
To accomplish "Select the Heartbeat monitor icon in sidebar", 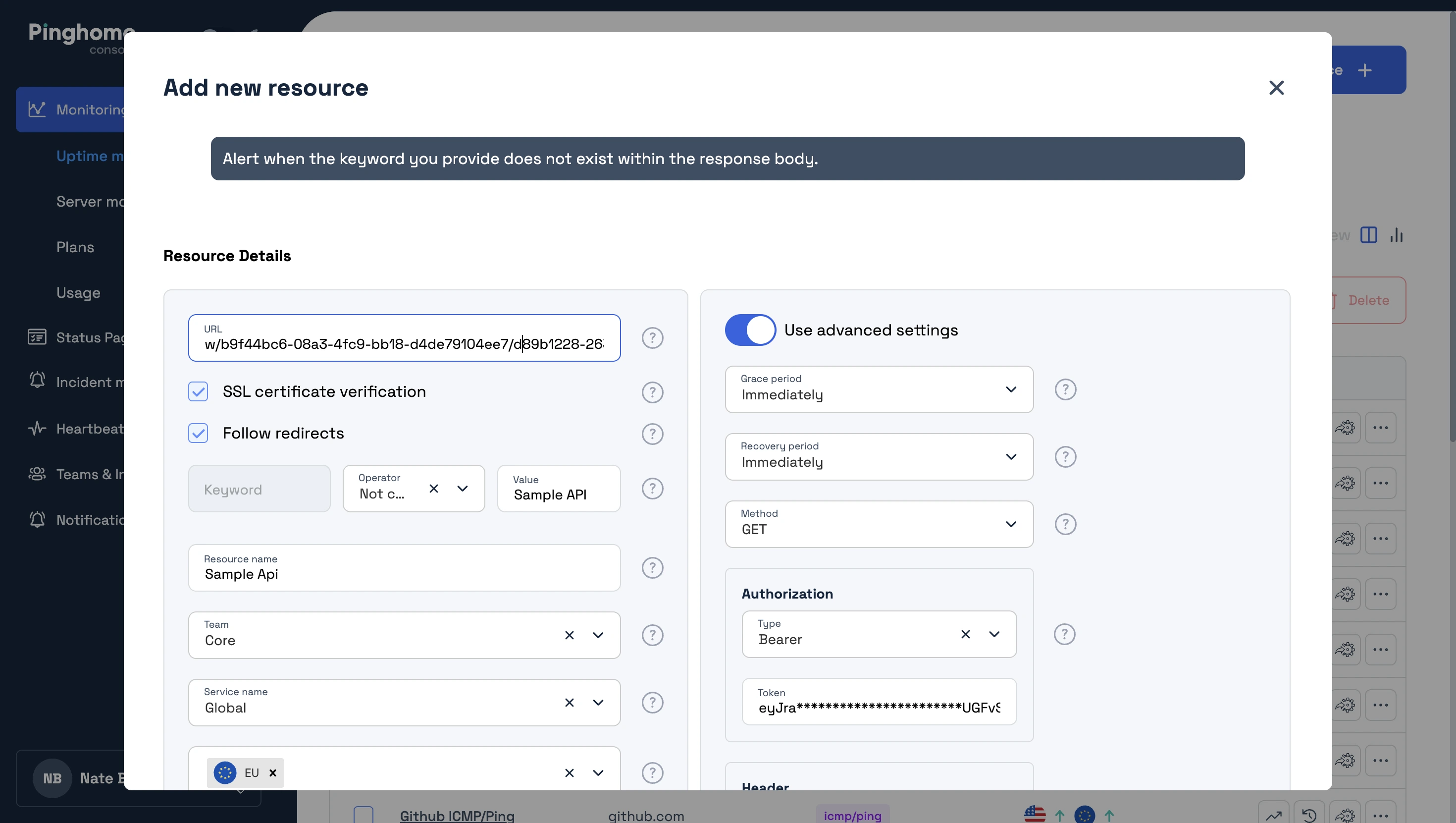I will click(x=37, y=428).
